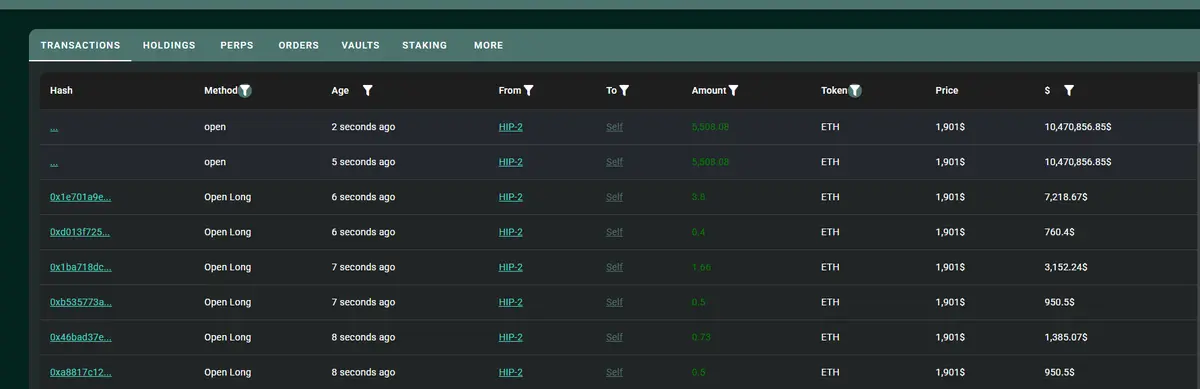Click the 0.73 amount cell
The width and height of the screenshot is (1200, 389).
pos(701,337)
